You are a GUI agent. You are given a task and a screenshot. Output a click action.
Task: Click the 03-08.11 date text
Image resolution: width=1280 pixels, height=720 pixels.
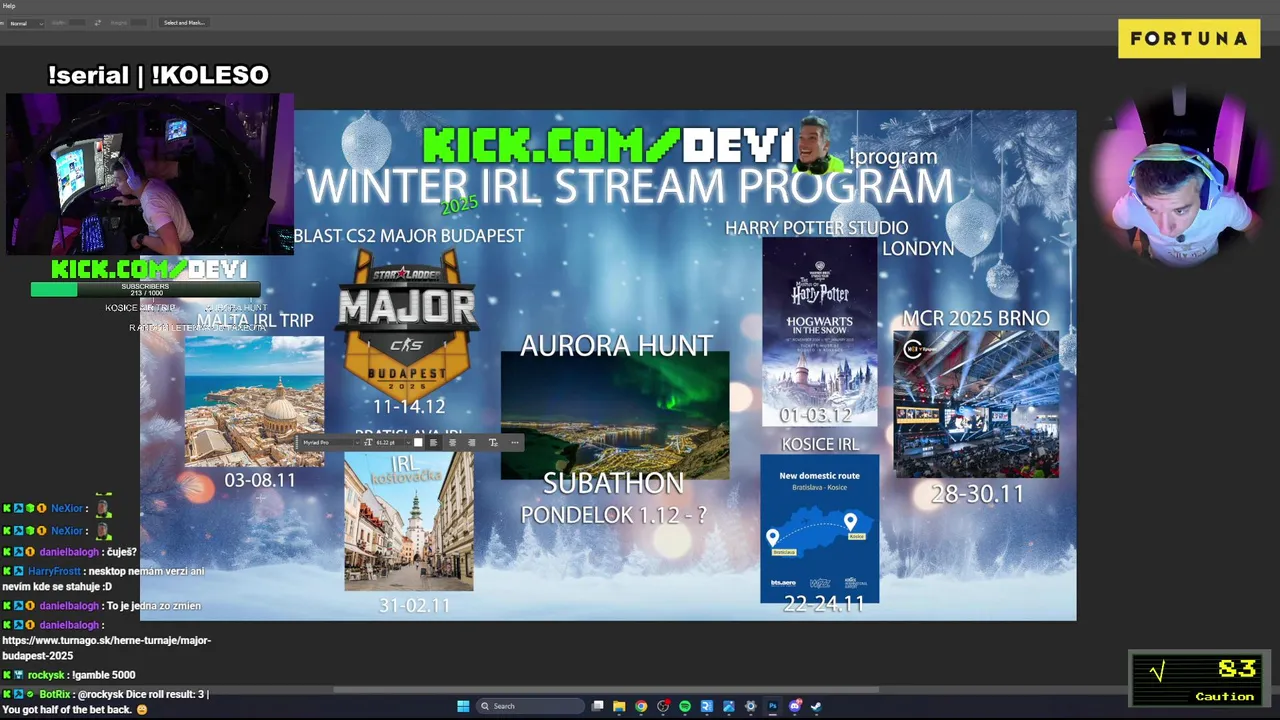pos(260,480)
